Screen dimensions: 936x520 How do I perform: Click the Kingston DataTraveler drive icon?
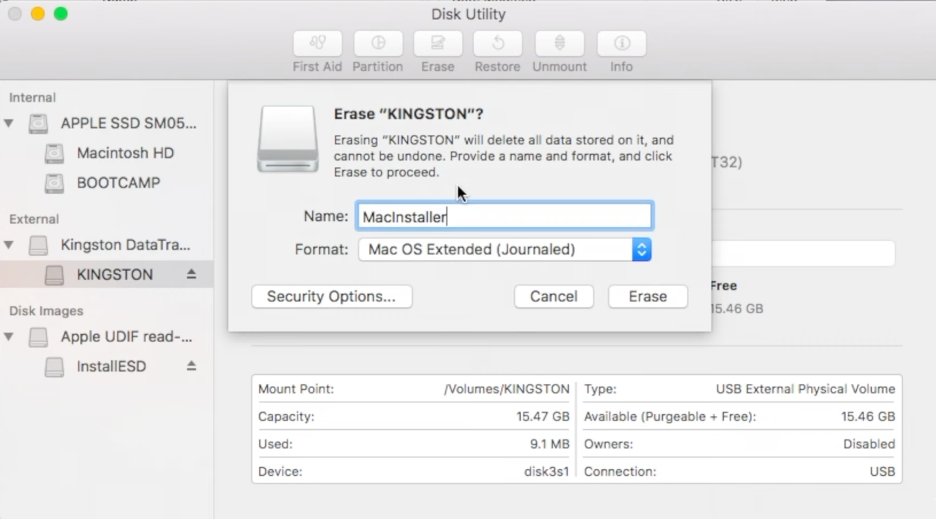[38, 245]
